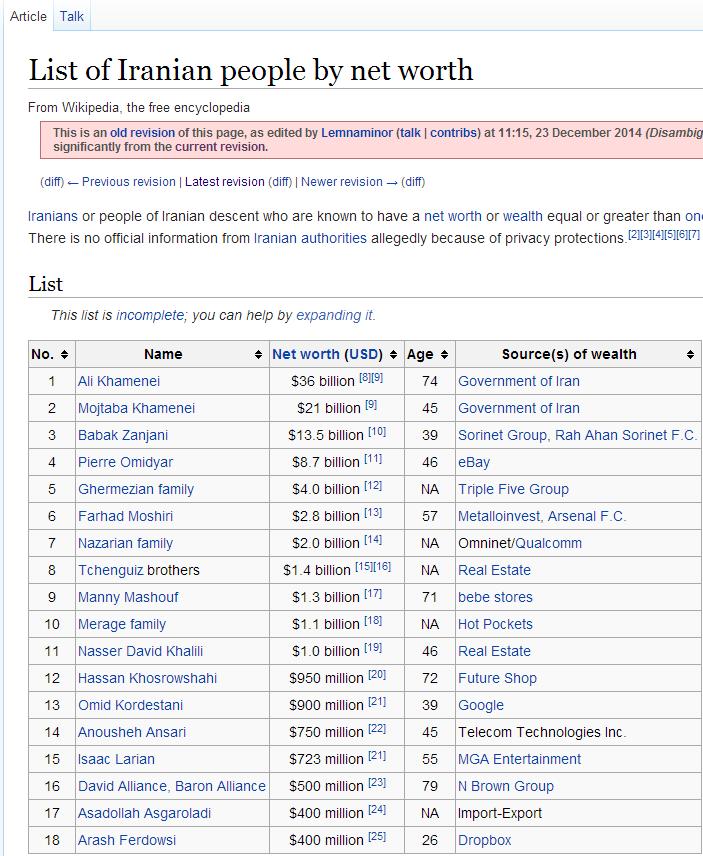Open the Dropbox link
This screenshot has height=856, width=703.
(x=484, y=840)
